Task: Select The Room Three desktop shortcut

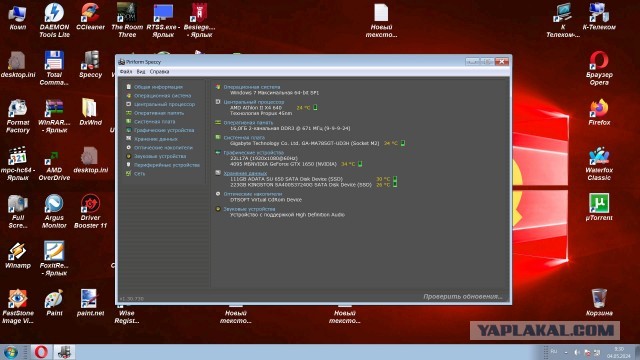Action: 127,20
